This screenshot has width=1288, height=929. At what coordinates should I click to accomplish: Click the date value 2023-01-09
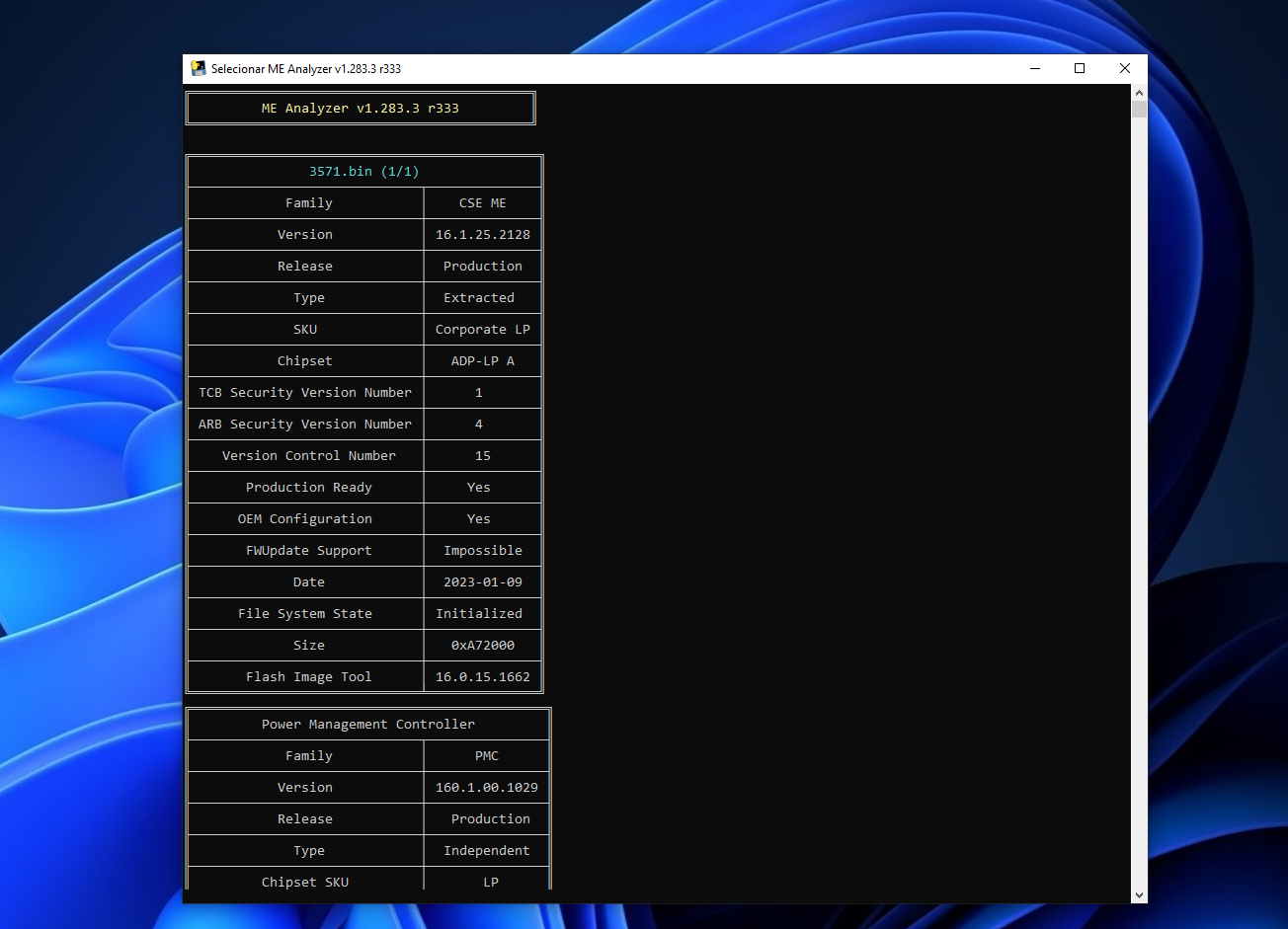click(483, 581)
